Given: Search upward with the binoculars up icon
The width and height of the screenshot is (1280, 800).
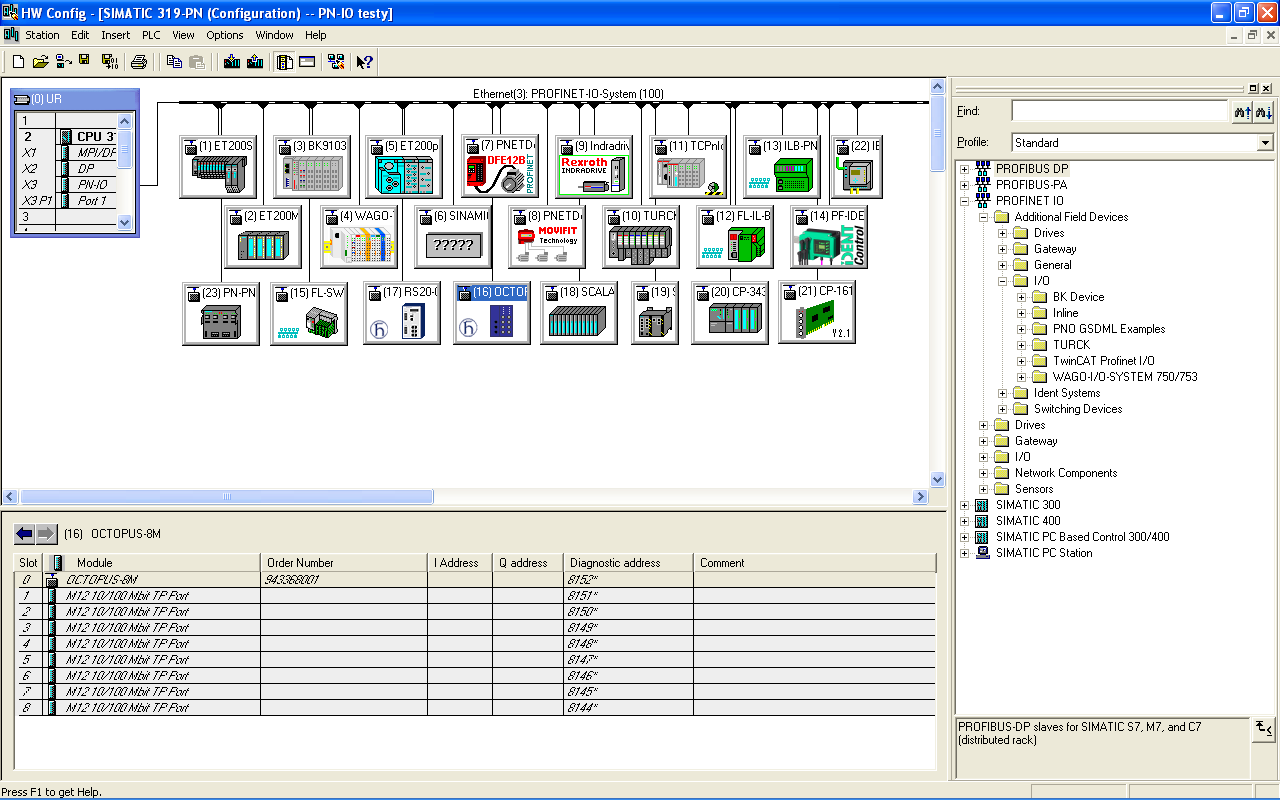Looking at the screenshot, I should pyautogui.click(x=1242, y=112).
